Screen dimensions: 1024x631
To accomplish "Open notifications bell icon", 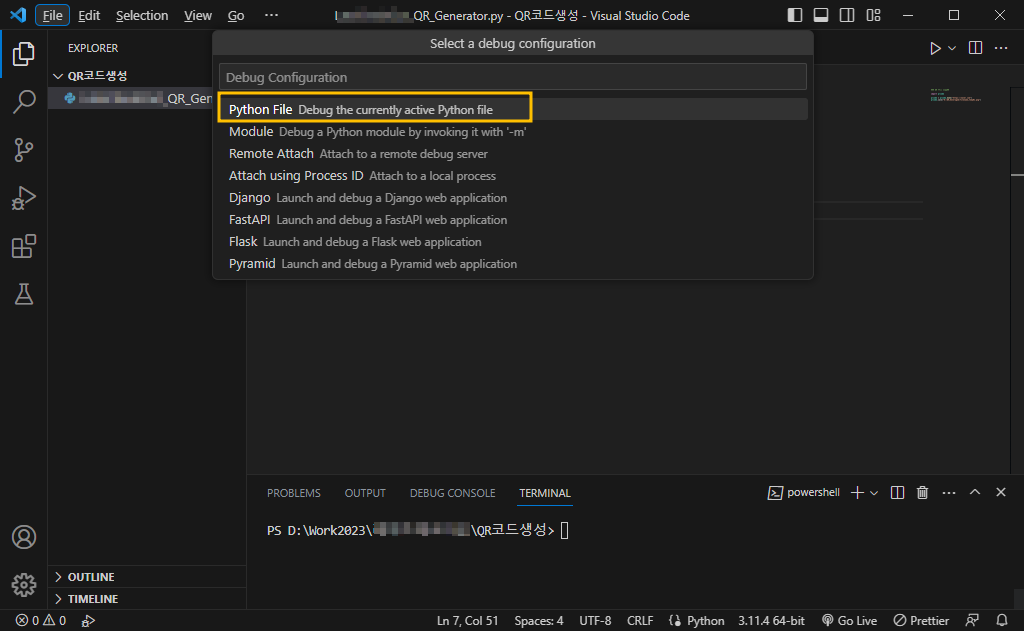I will pyautogui.click(x=1002, y=621).
